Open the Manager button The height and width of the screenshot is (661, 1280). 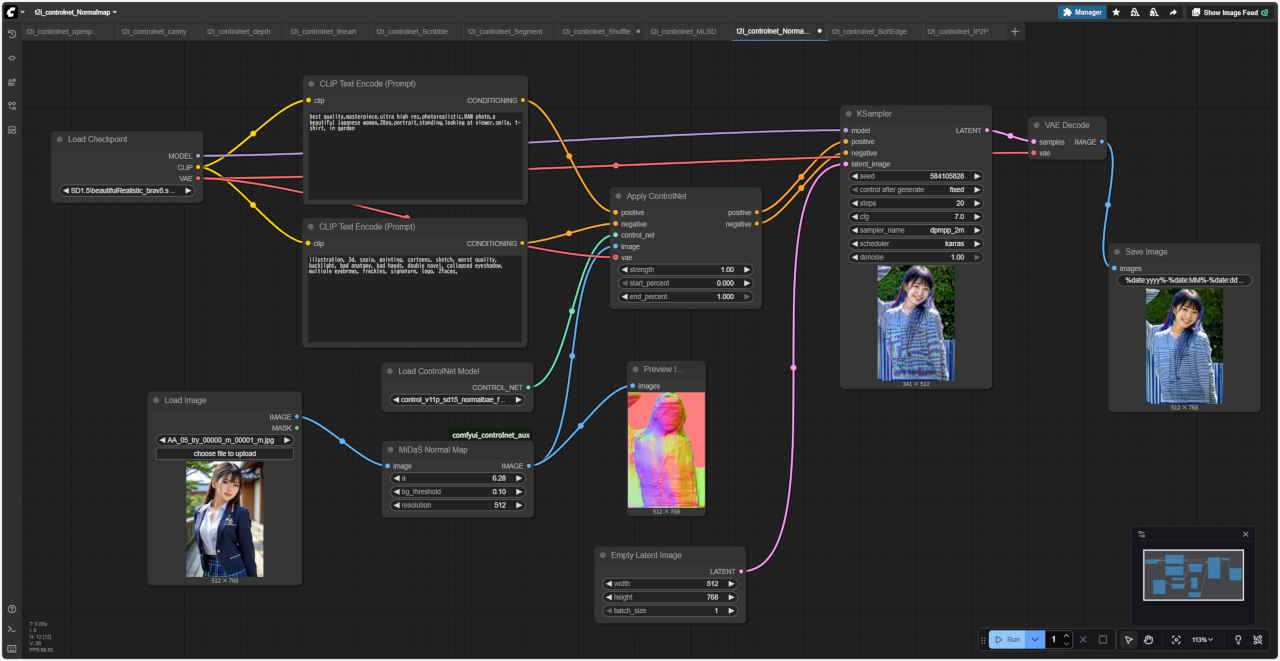(1082, 13)
